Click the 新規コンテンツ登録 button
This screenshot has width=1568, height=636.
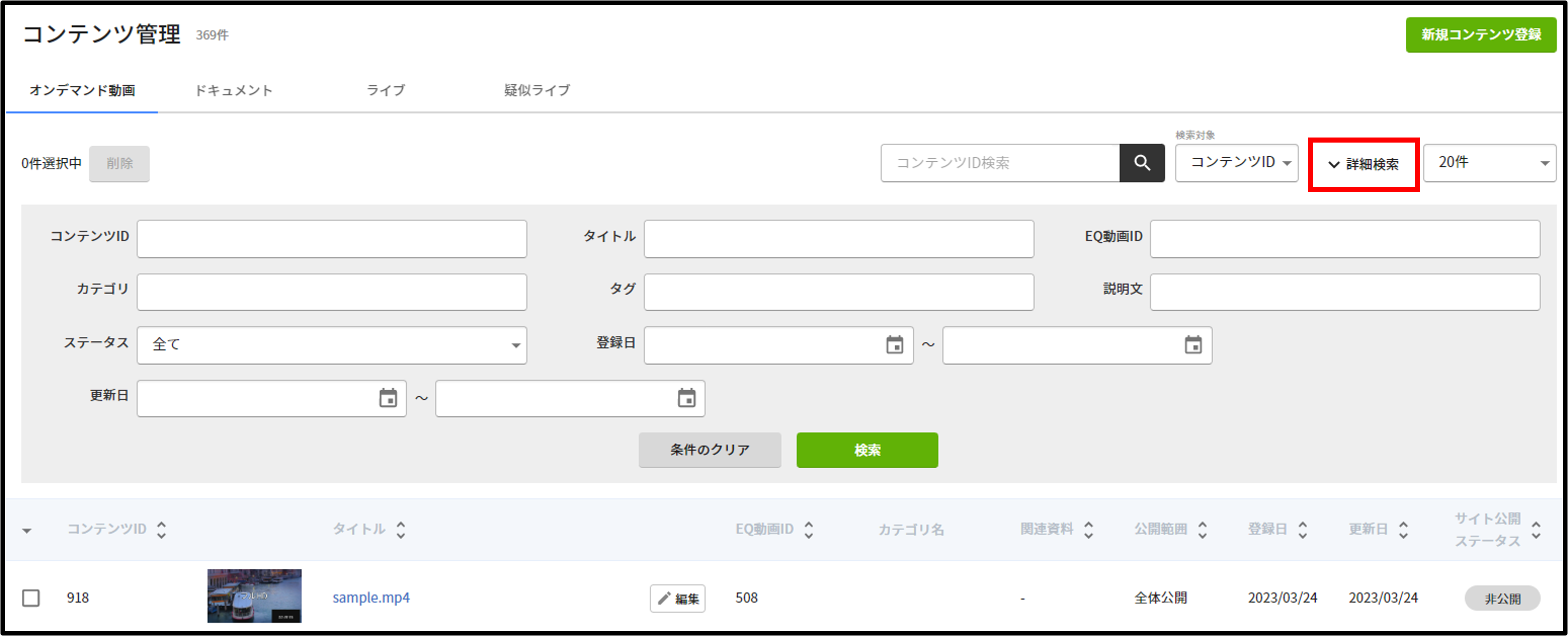(1481, 35)
